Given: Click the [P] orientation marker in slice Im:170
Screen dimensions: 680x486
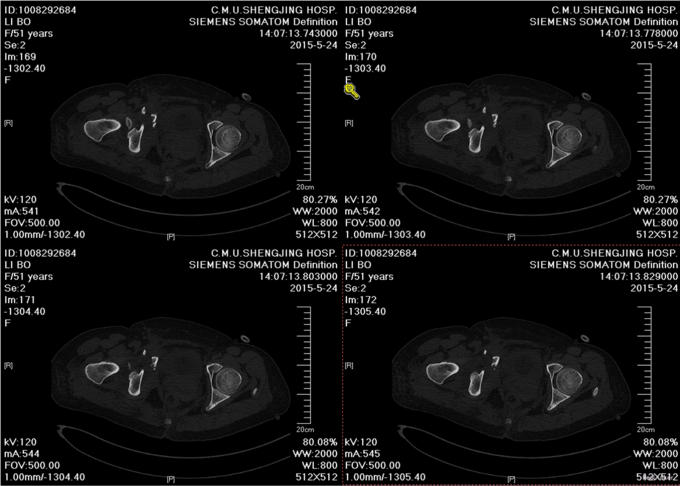Looking at the screenshot, I should pyautogui.click(x=508, y=237).
